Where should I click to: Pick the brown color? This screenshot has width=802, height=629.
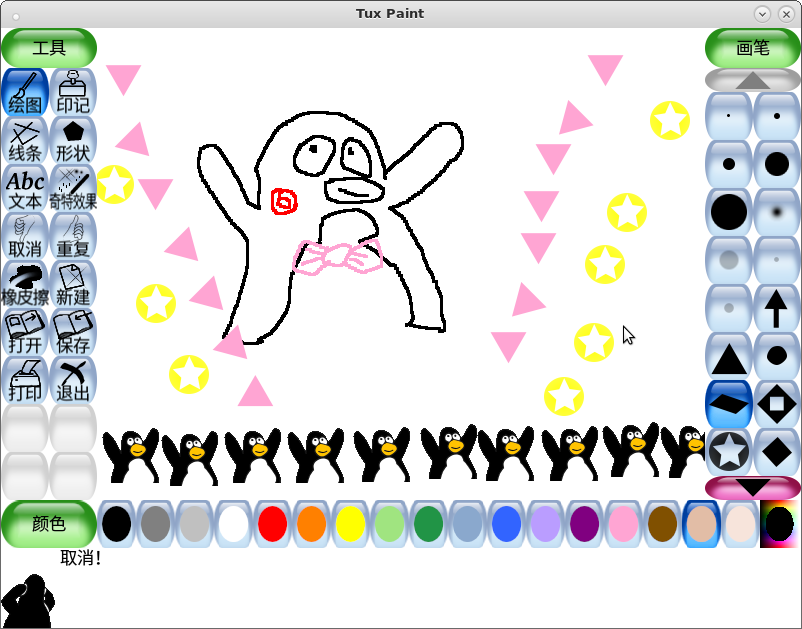coord(662,524)
